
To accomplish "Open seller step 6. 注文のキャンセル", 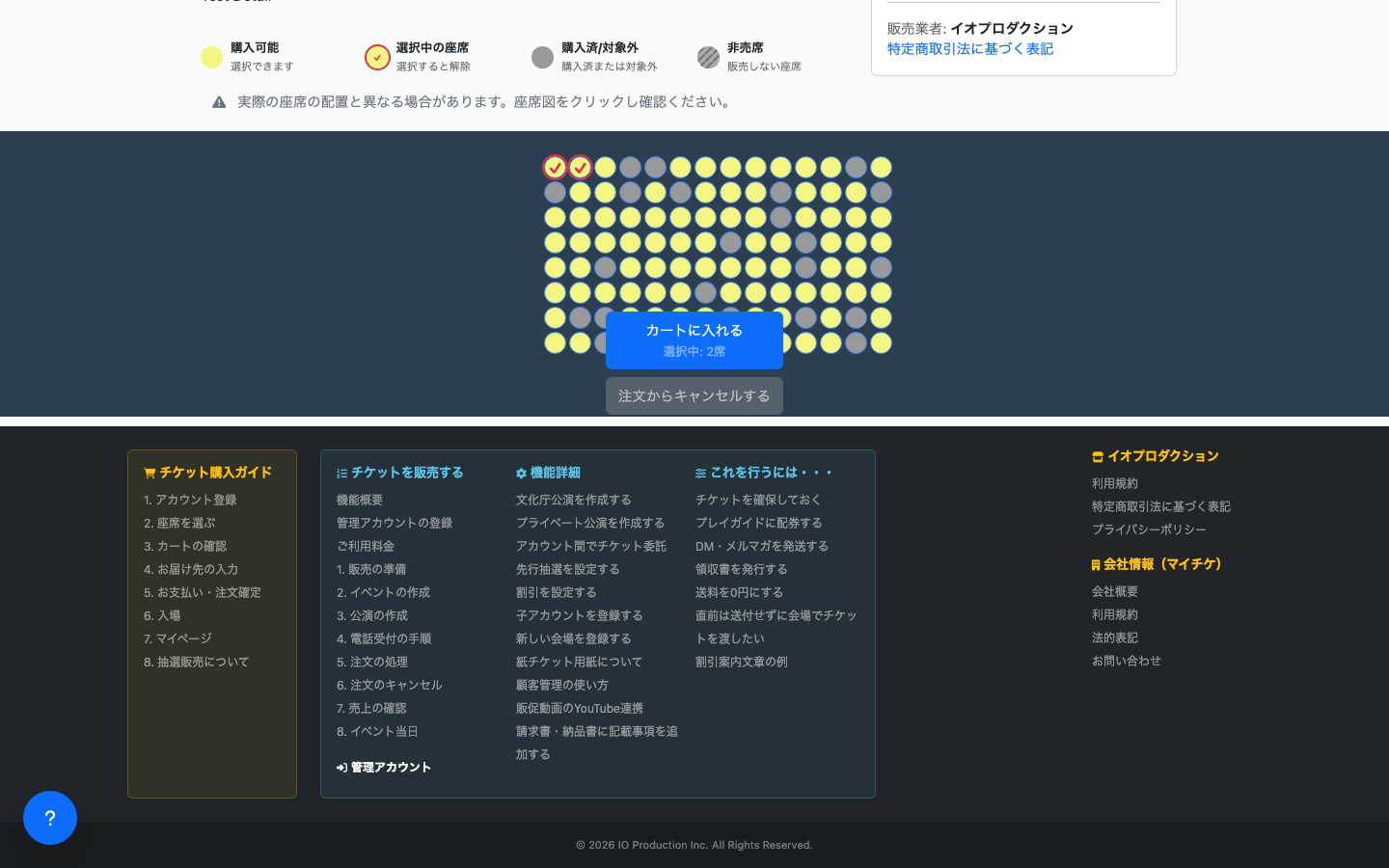I will pyautogui.click(x=390, y=685).
